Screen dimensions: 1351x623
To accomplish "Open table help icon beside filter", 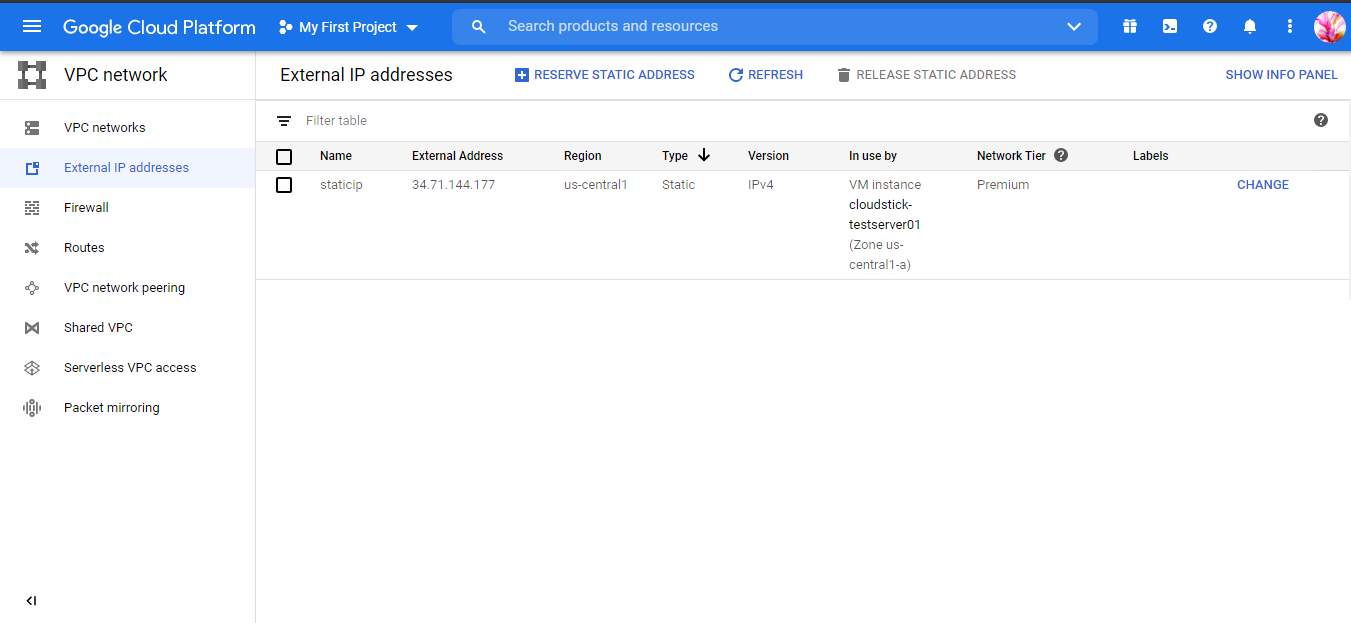I will [1320, 120].
